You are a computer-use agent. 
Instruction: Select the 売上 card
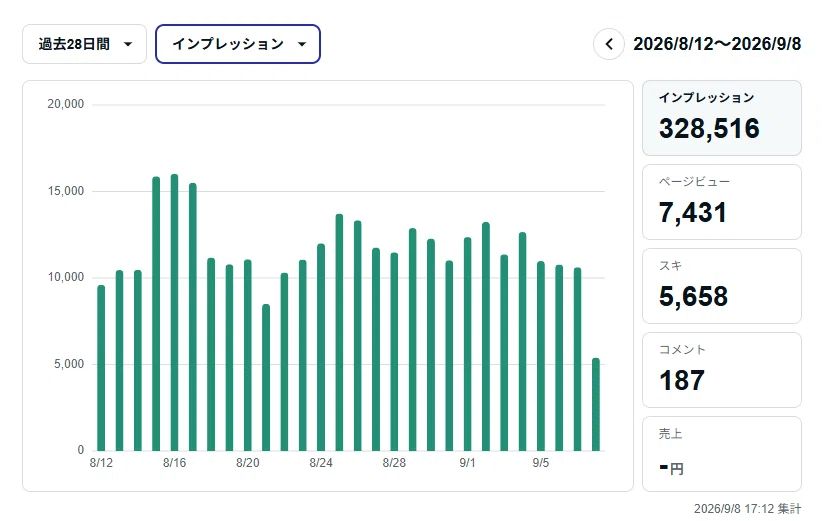coord(722,454)
